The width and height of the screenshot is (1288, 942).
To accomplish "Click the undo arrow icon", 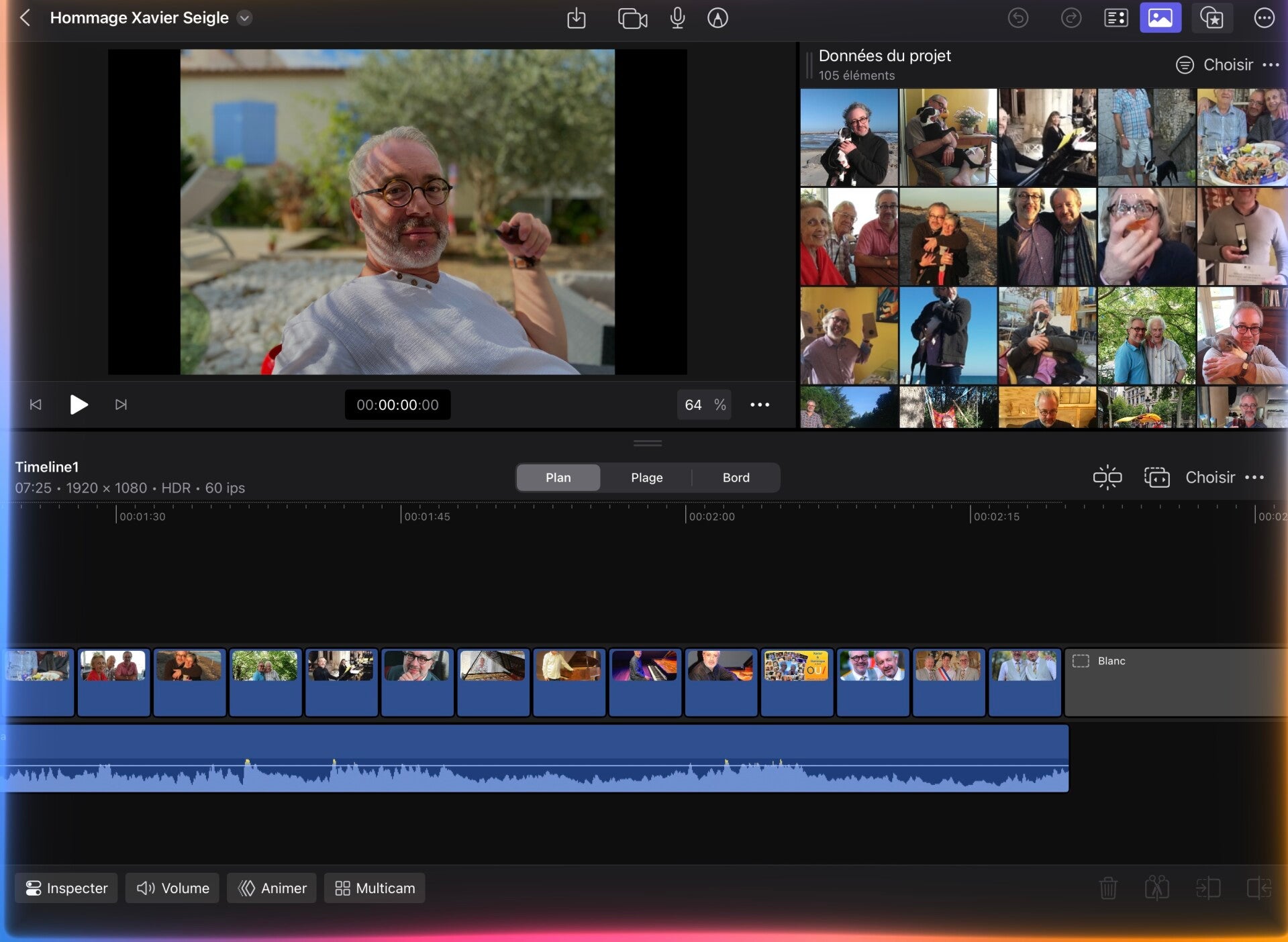I will click(1018, 18).
